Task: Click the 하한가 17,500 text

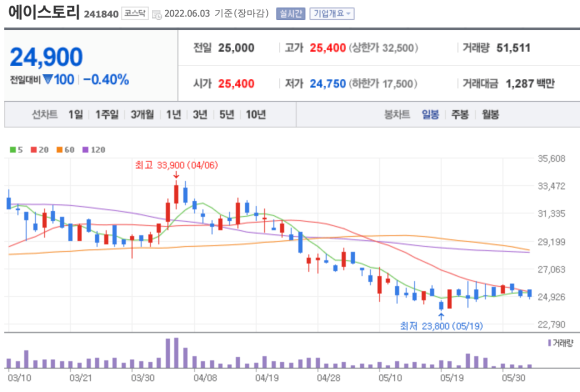Action: [383, 84]
